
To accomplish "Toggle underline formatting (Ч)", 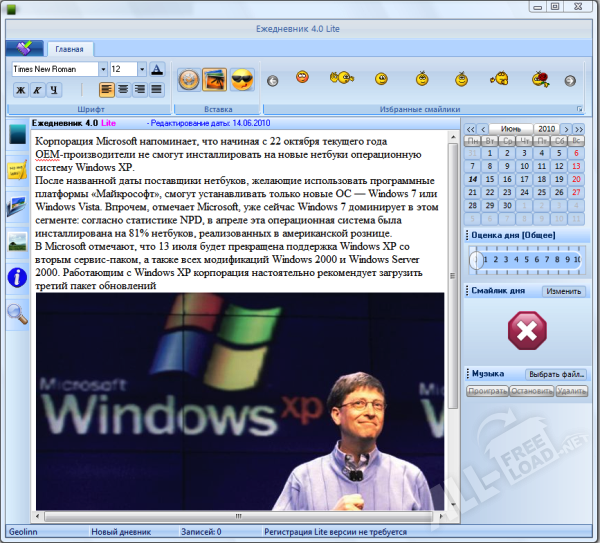I will click(54, 89).
